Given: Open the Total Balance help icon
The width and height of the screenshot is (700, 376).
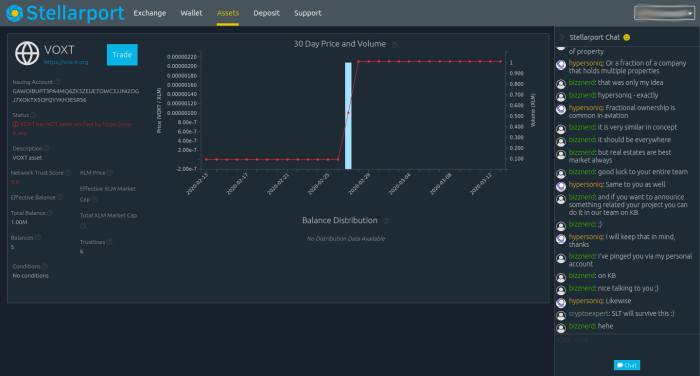Looking at the screenshot, I should click(50, 213).
